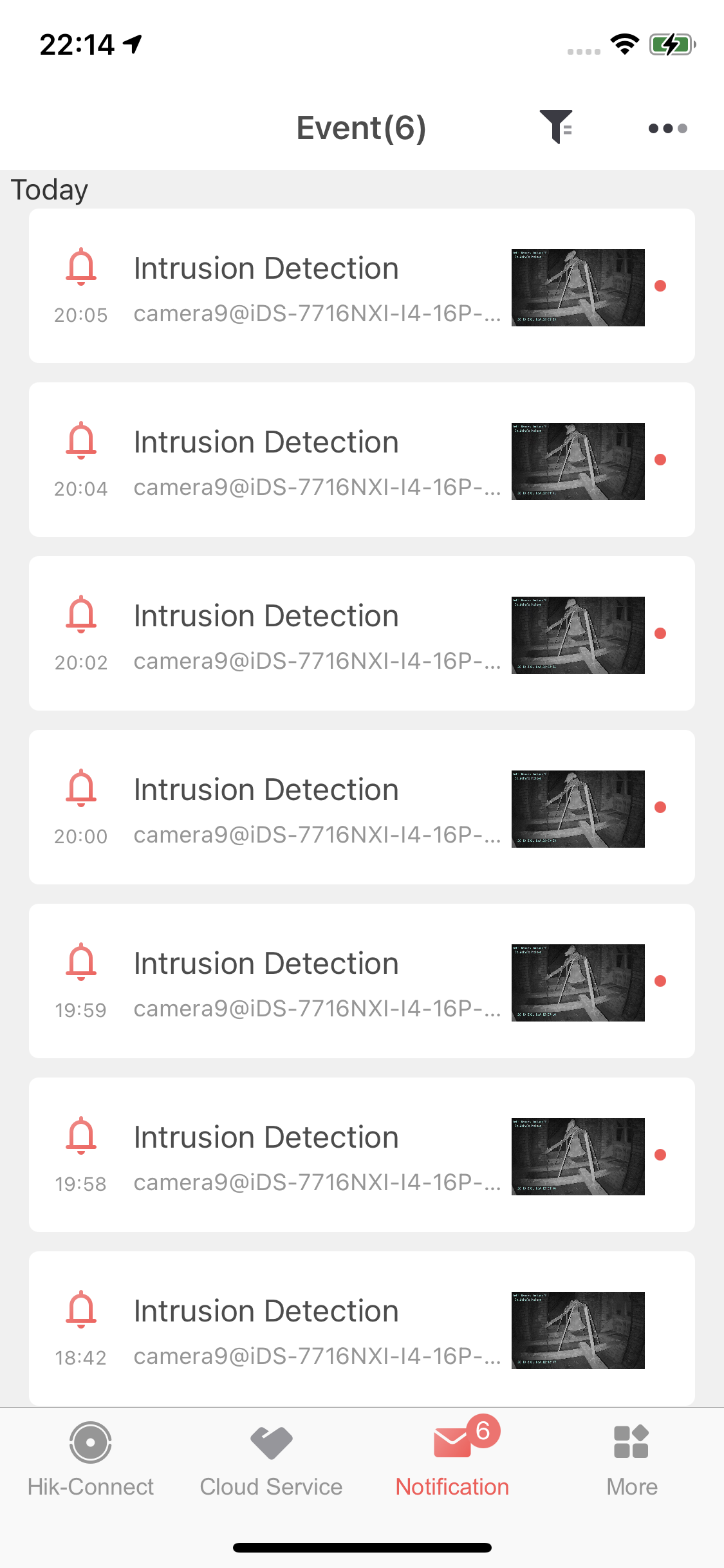The image size is (724, 1568).
Task: Open the 20:00 Intrusion Detection event
Action: tap(266, 790)
